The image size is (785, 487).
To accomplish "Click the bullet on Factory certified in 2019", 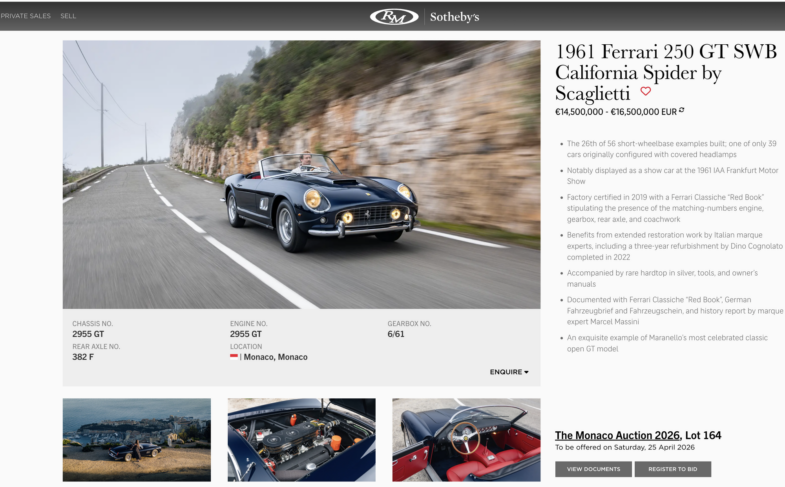I will tap(666, 208).
